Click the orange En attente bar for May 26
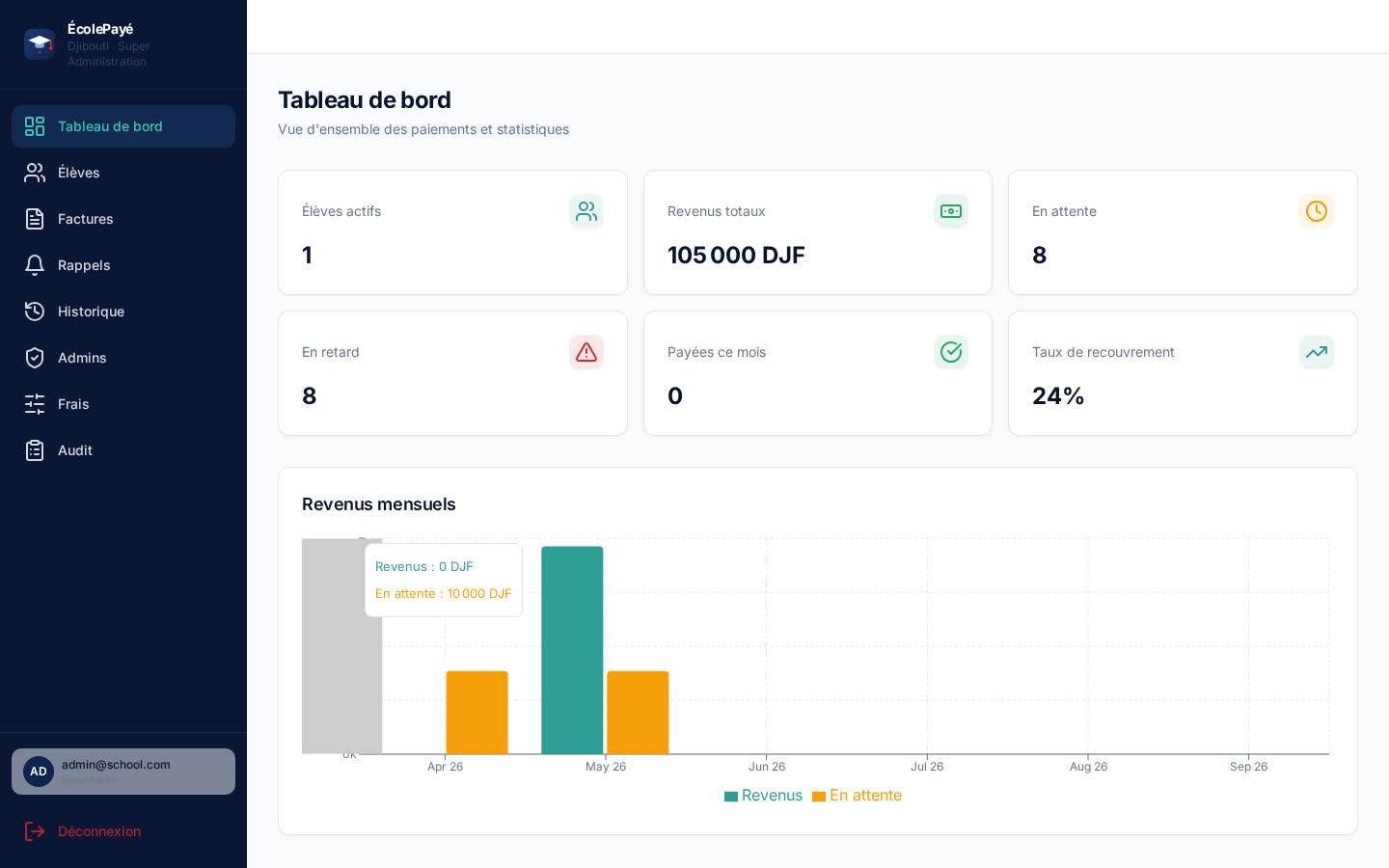Viewport: 1389px width, 868px height. (638, 712)
